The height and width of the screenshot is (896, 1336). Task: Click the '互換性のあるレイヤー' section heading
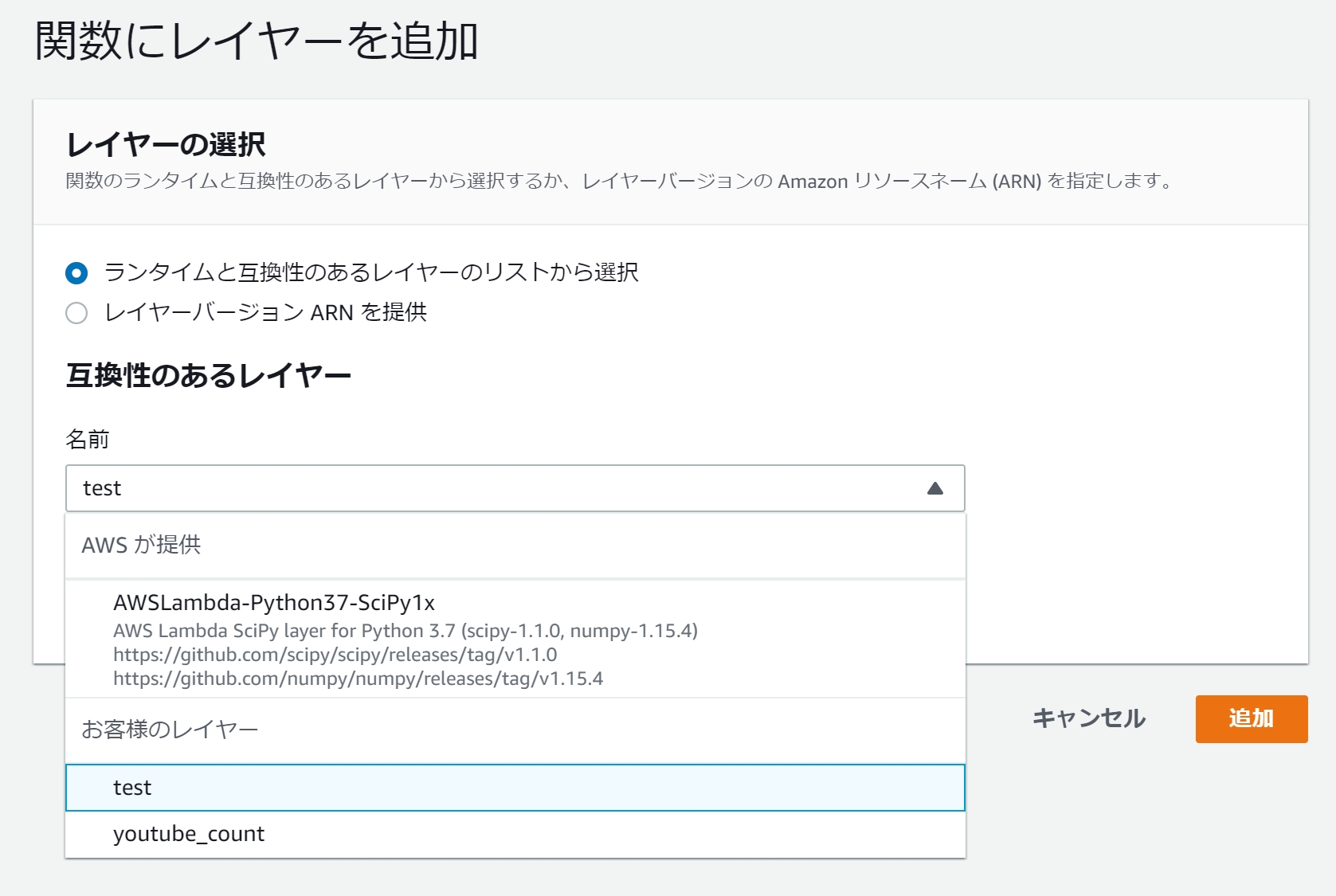pyautogui.click(x=209, y=375)
